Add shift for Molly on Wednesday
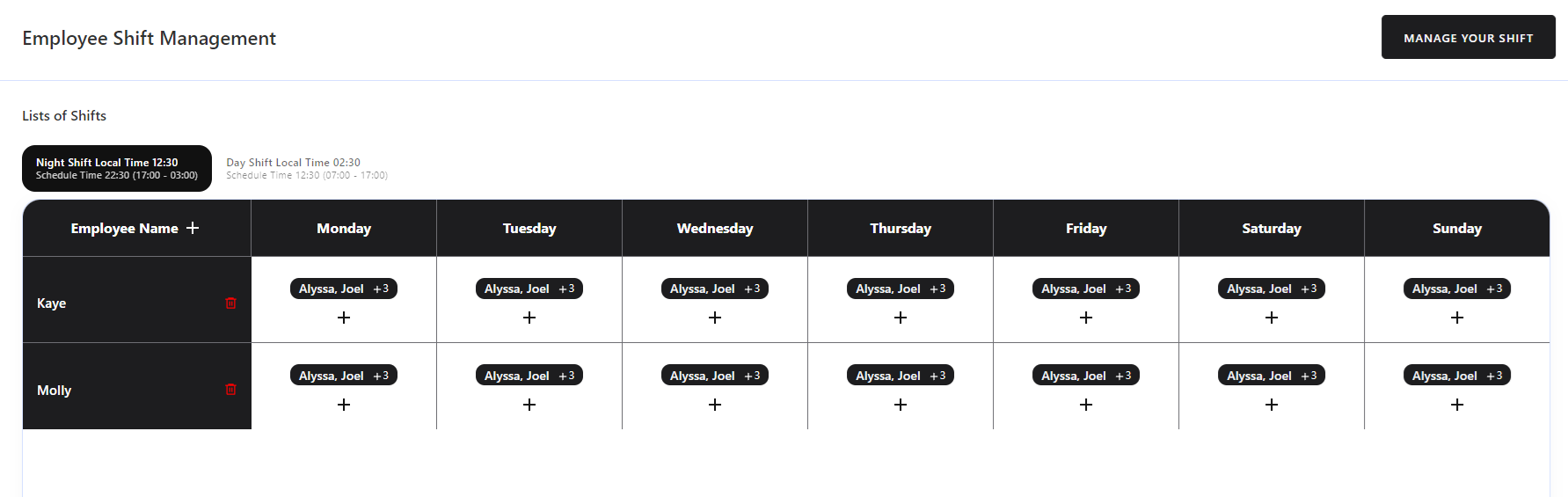 [715, 405]
